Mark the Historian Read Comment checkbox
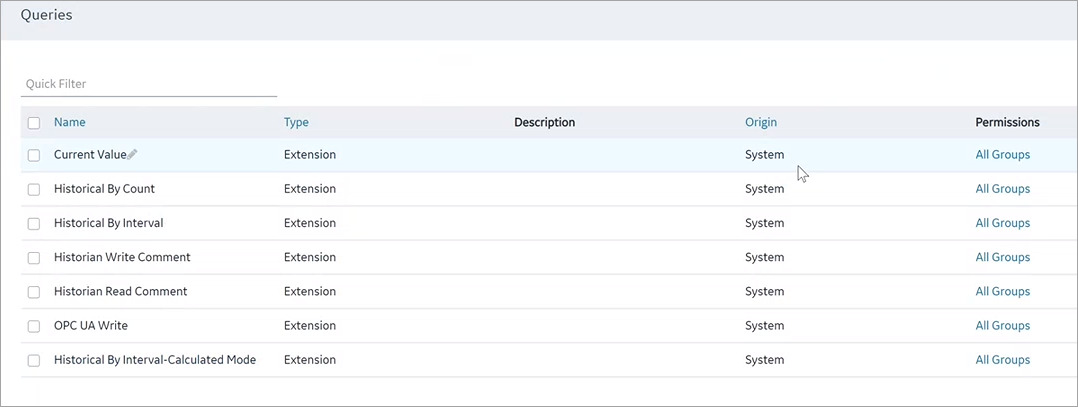Viewport: 1078px width, 407px height. point(34,292)
